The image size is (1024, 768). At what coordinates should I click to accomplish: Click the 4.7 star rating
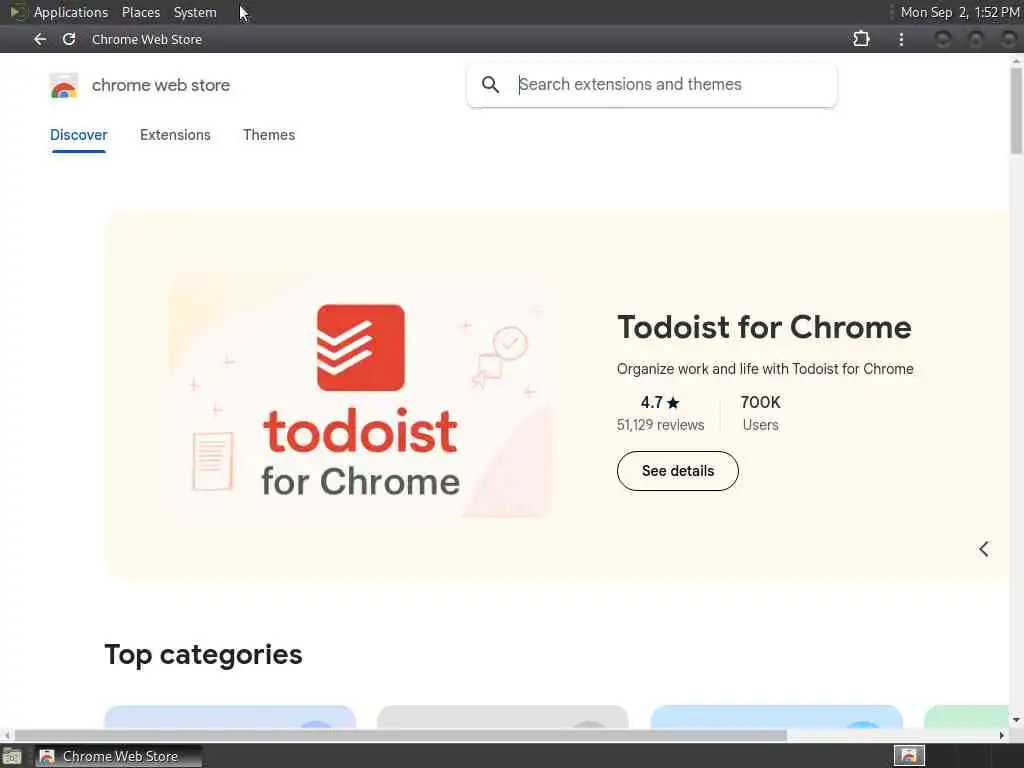pyautogui.click(x=660, y=402)
